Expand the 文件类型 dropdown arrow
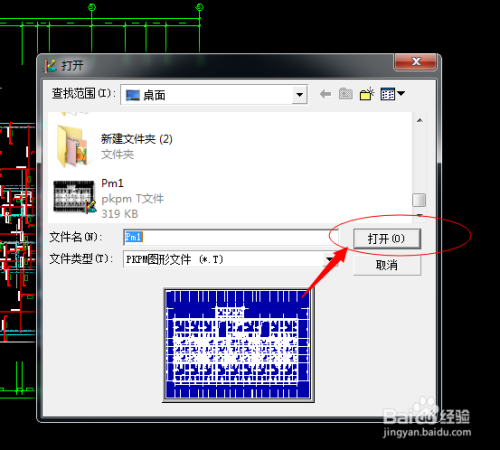Image resolution: width=500 pixels, height=450 pixels. click(329, 259)
